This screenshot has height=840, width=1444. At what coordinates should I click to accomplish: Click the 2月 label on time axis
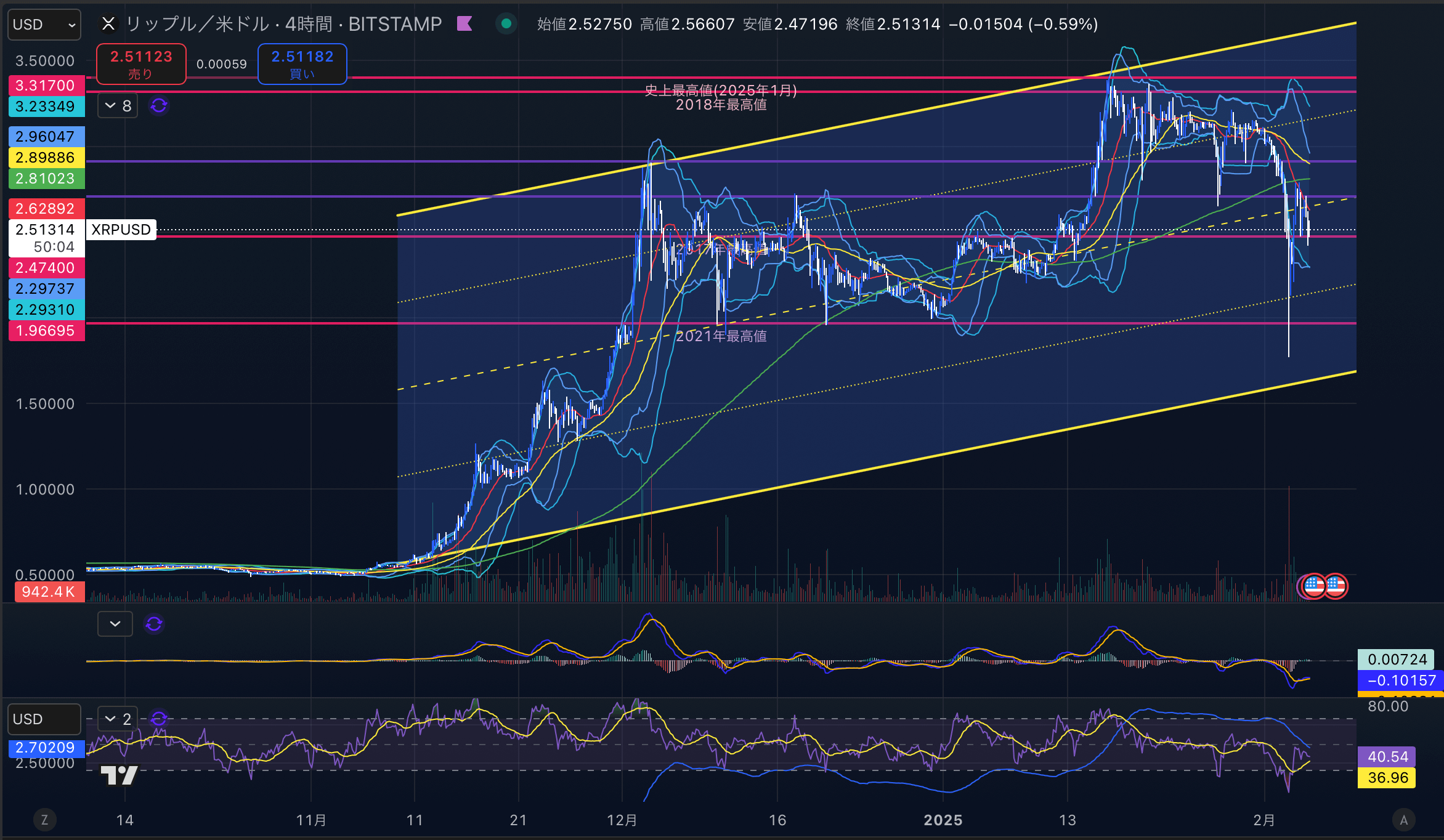[1264, 820]
